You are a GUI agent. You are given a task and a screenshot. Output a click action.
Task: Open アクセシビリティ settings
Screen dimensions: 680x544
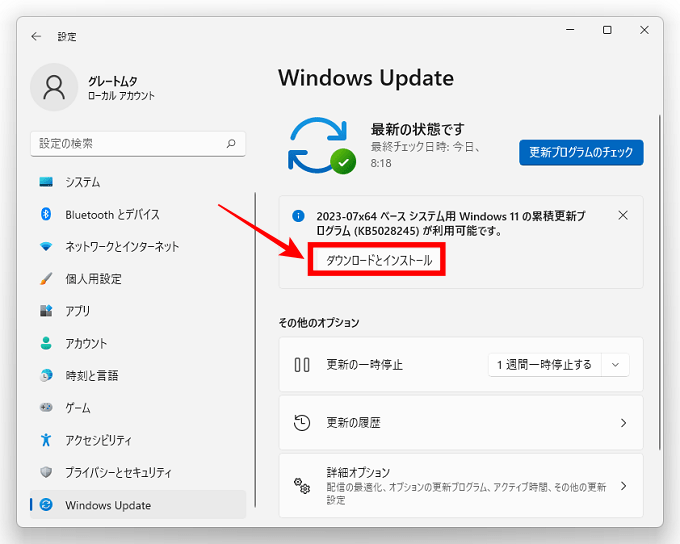click(138, 440)
